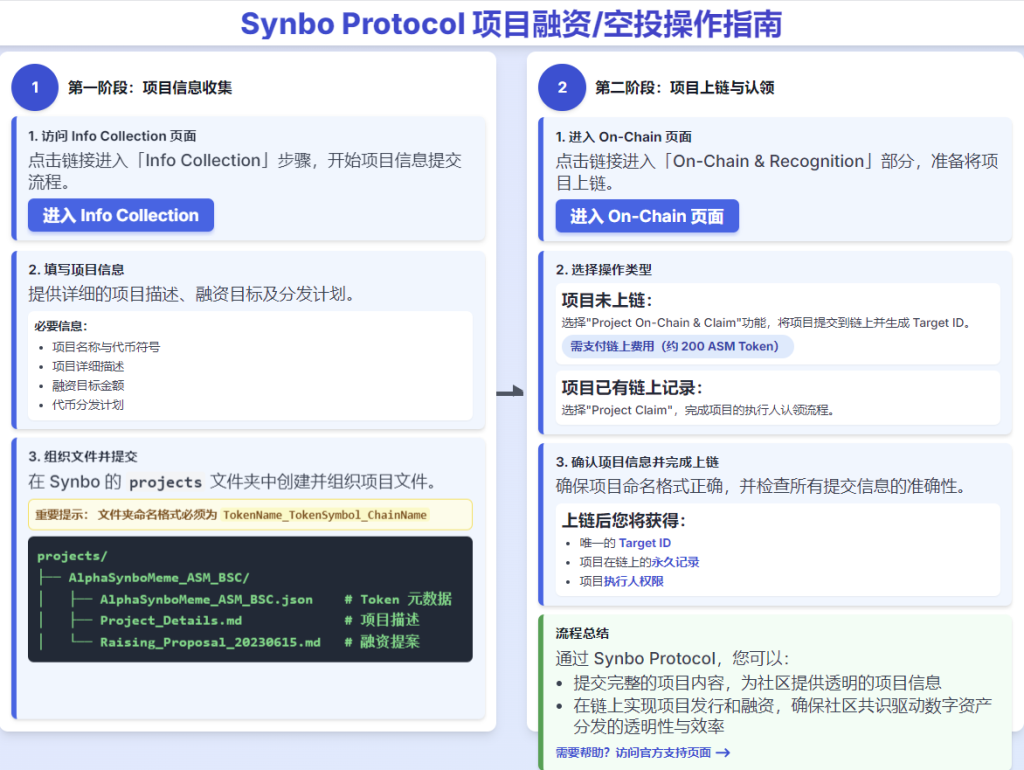1024x770 pixels.
Task: Click text 通过 Synbo Protocol，您可以:
Action: click(x=673, y=658)
